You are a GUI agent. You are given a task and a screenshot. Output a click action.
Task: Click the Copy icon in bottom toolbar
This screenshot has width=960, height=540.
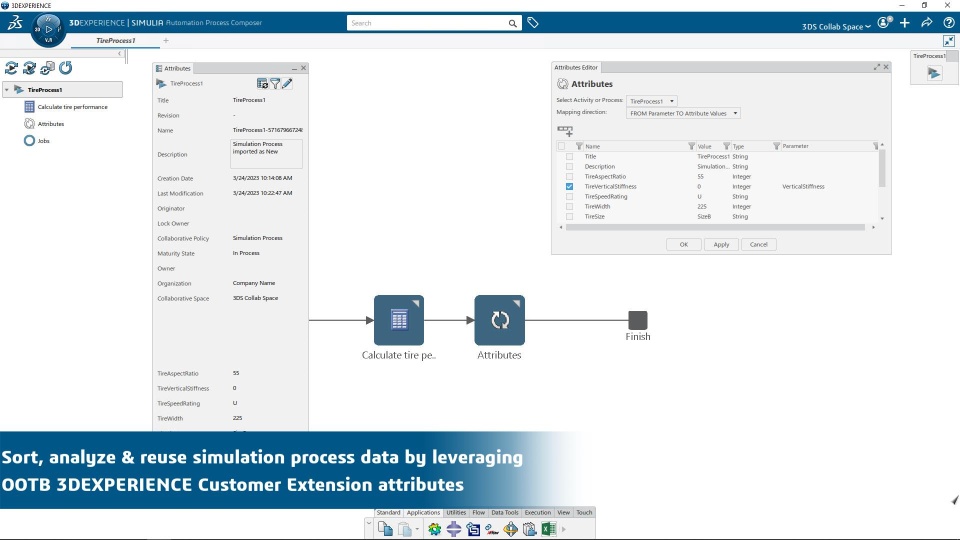[385, 528]
